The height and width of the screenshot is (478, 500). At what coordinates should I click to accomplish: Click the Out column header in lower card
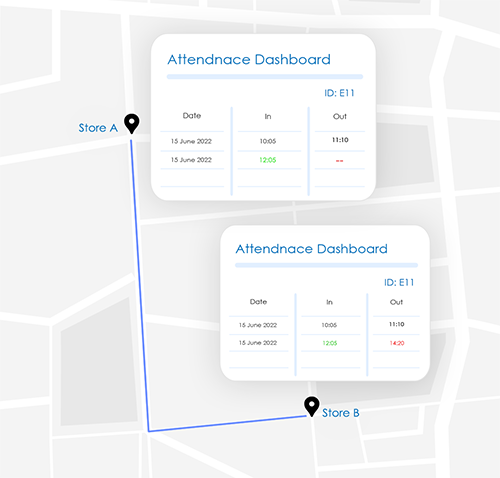click(x=396, y=302)
